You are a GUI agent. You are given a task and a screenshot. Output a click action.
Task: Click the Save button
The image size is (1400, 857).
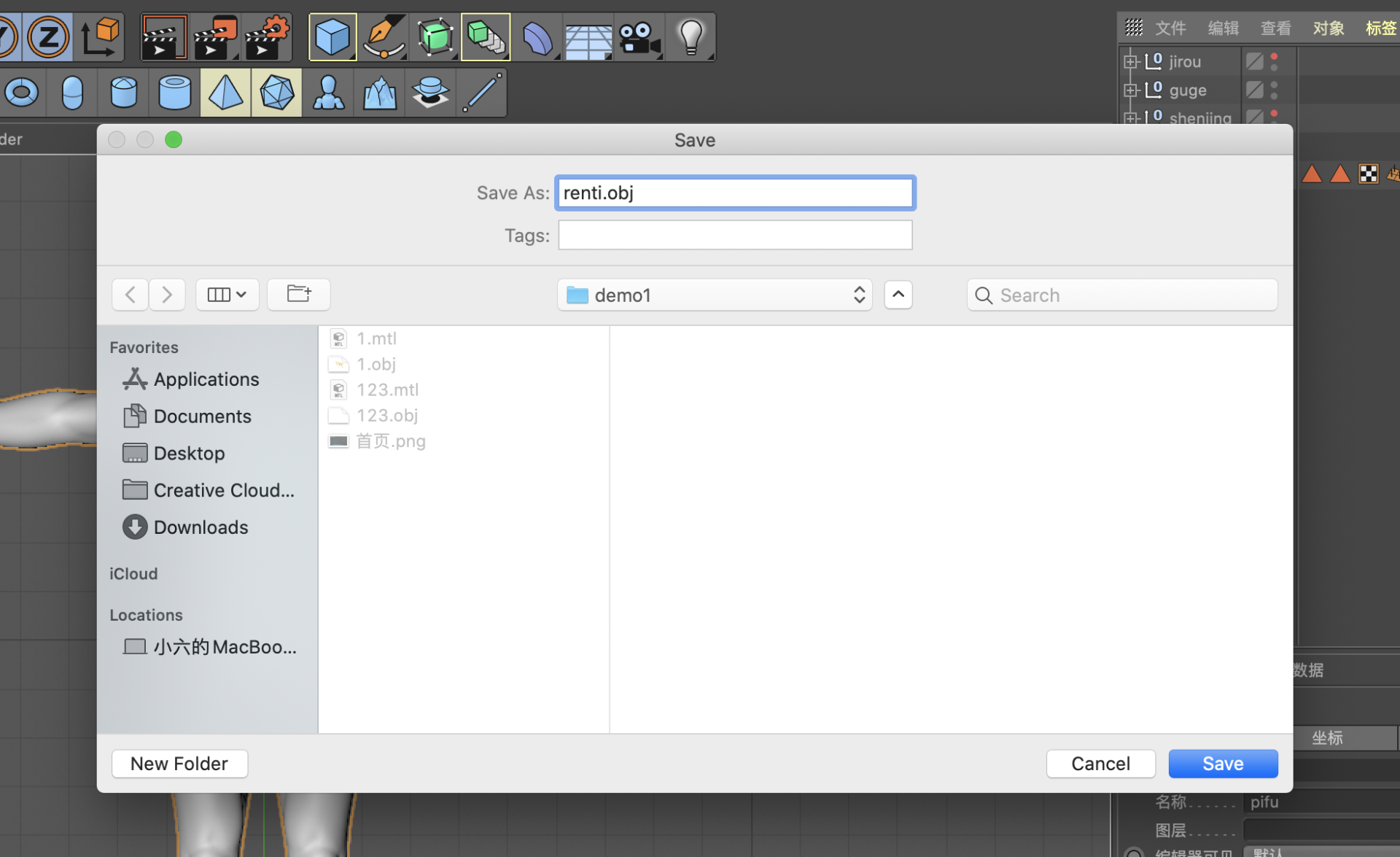coord(1223,764)
